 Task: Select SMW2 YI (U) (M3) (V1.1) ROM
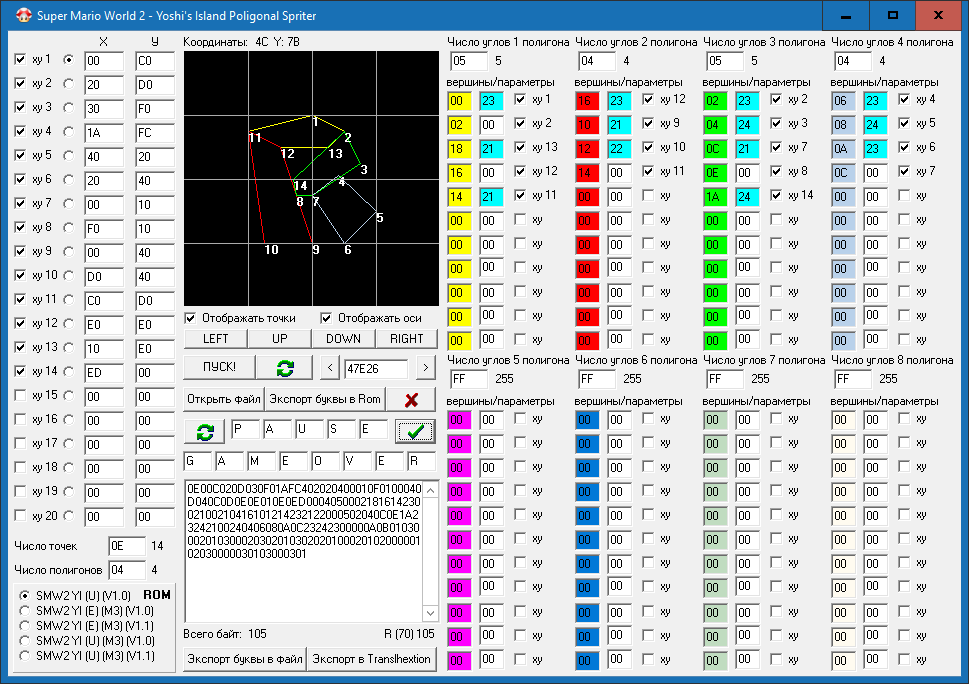click(24, 656)
